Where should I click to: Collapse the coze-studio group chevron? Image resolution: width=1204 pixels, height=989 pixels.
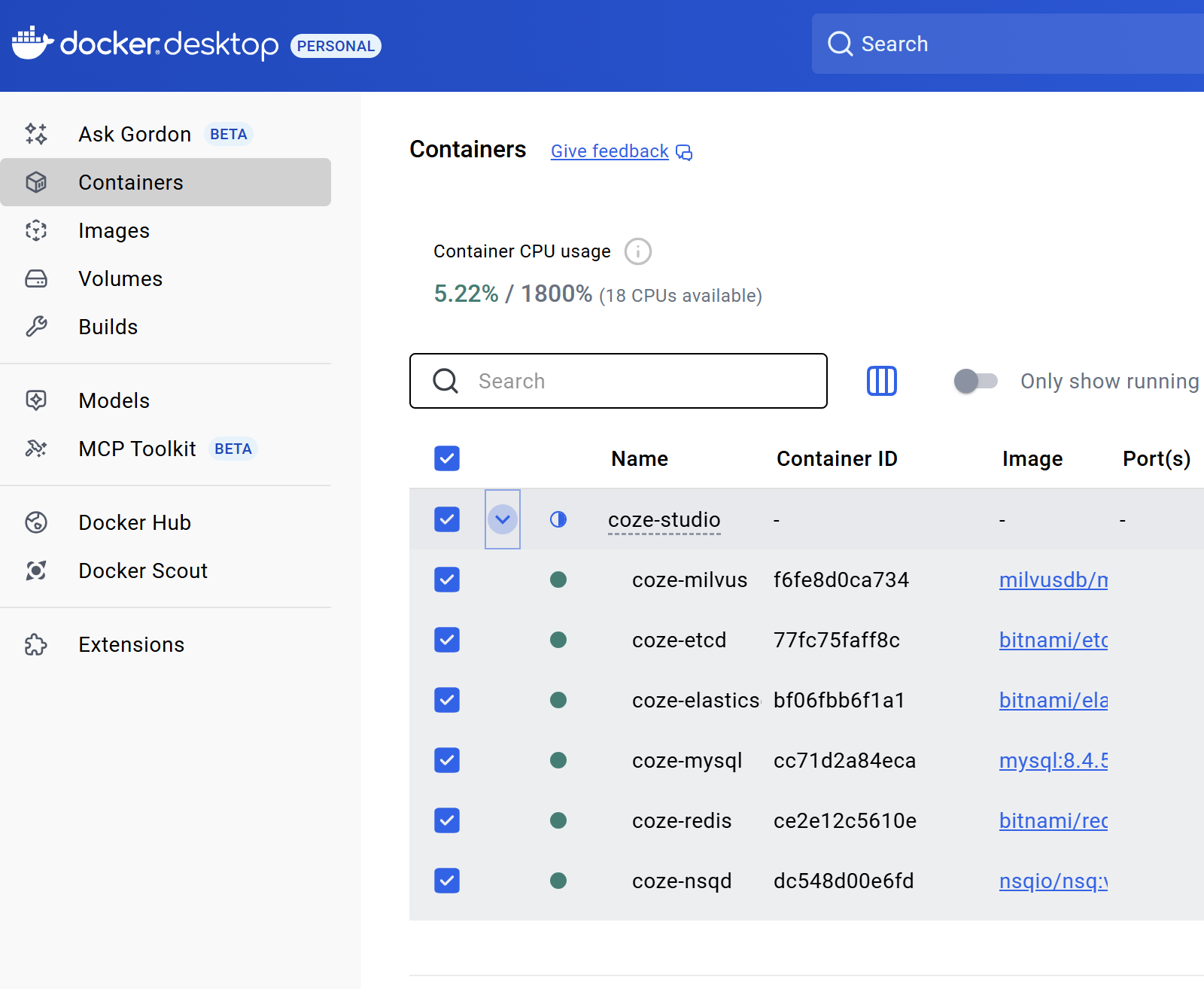(503, 519)
